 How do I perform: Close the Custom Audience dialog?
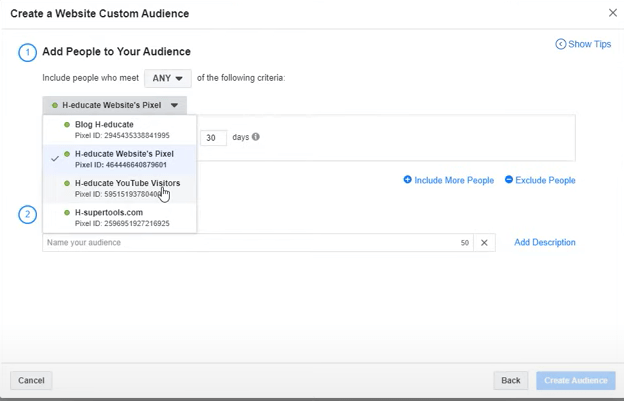click(613, 13)
